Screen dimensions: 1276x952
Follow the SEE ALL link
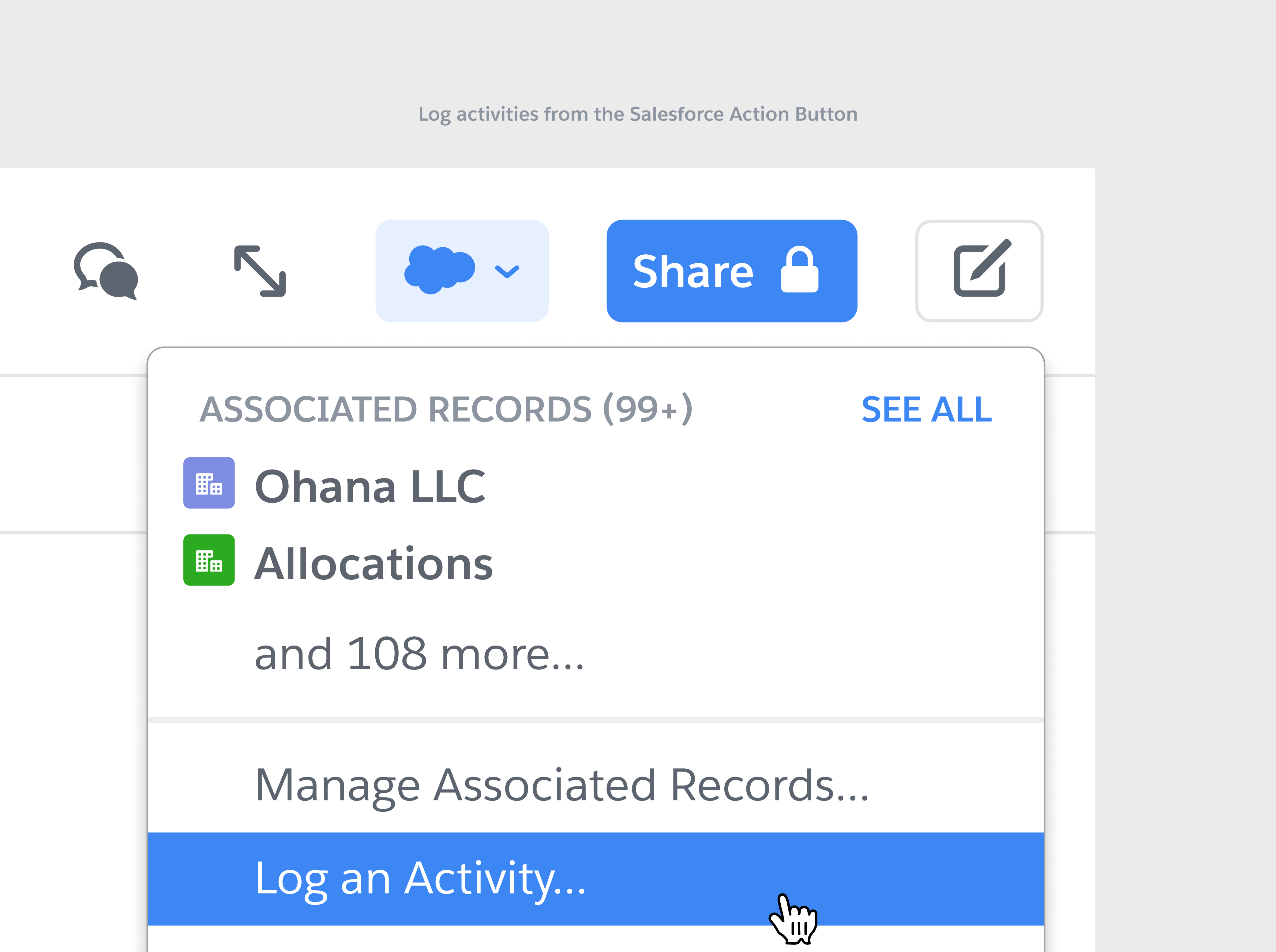[x=926, y=410]
